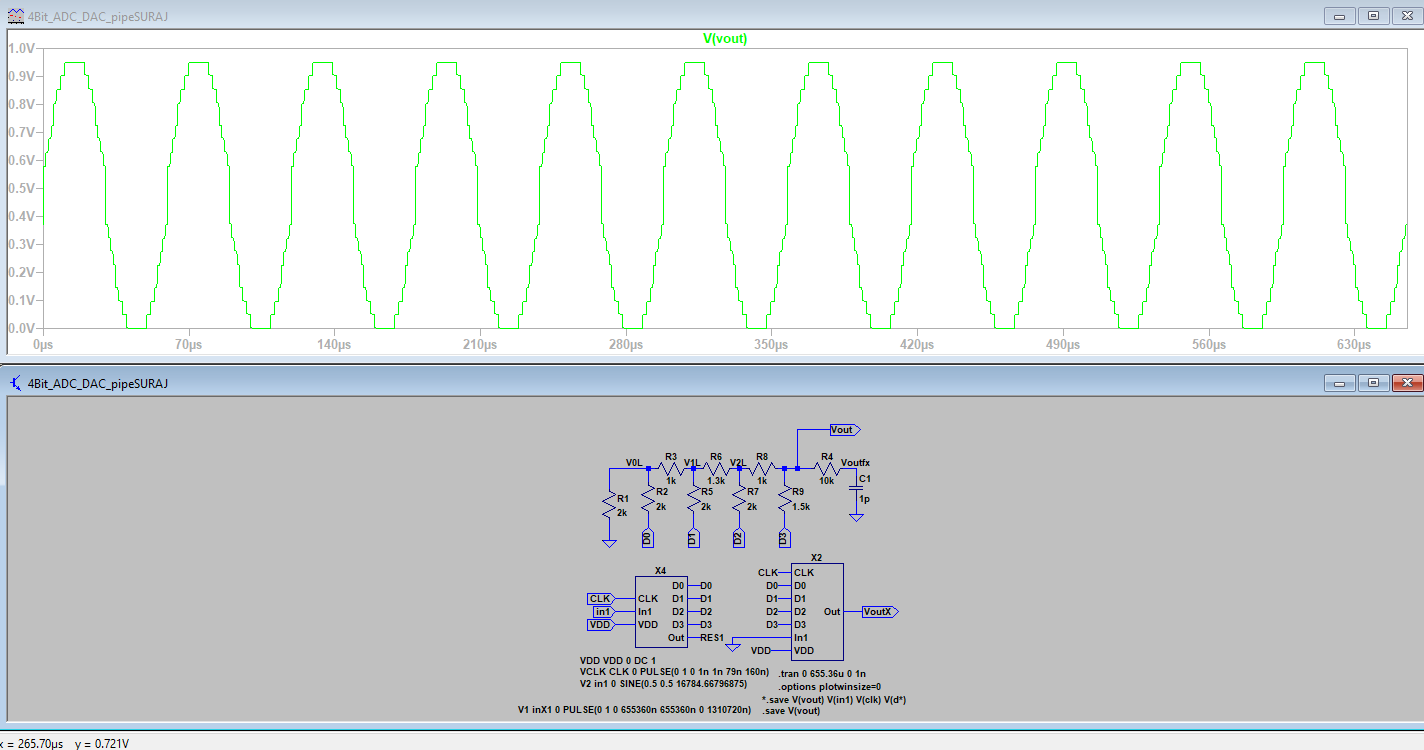Click the V(vout) trace label
1424x750 pixels.
725,39
